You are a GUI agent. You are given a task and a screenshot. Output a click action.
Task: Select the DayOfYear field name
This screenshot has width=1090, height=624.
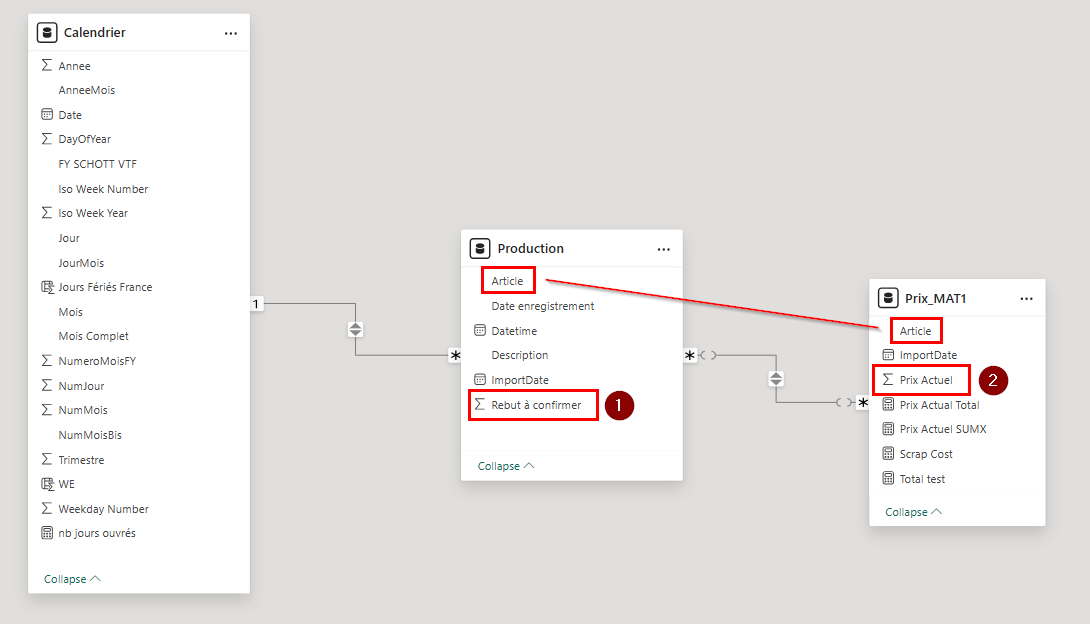pos(84,139)
